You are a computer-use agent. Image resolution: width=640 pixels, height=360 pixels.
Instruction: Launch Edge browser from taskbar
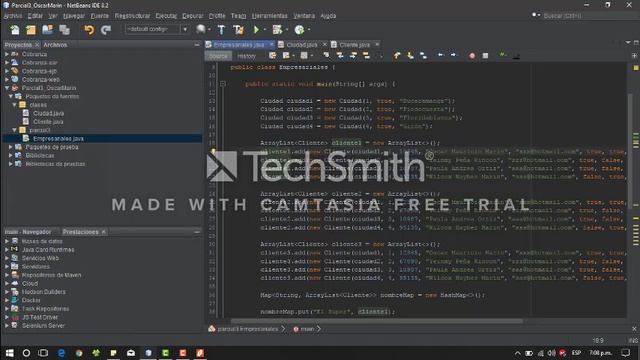(61, 353)
